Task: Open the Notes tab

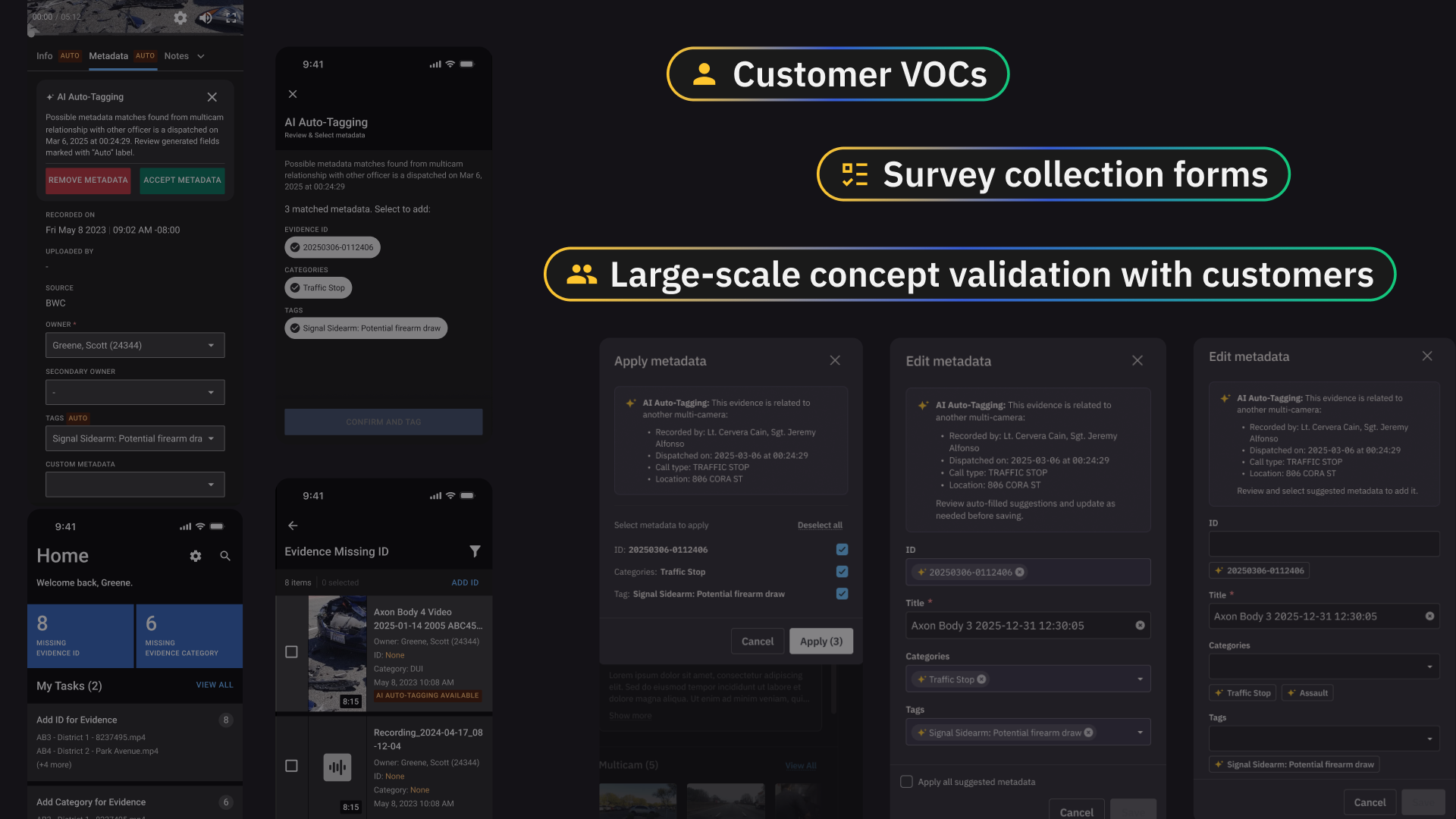Action: pos(176,55)
